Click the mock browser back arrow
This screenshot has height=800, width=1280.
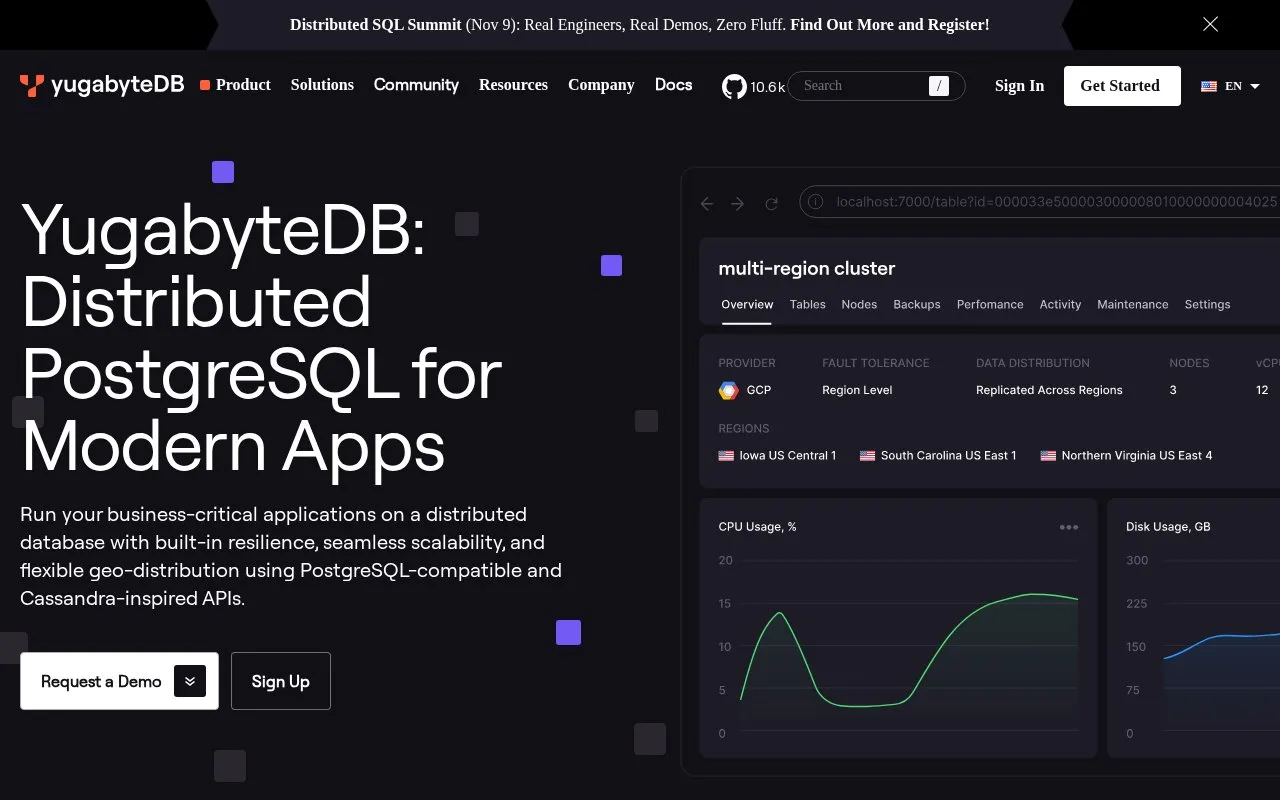707,204
